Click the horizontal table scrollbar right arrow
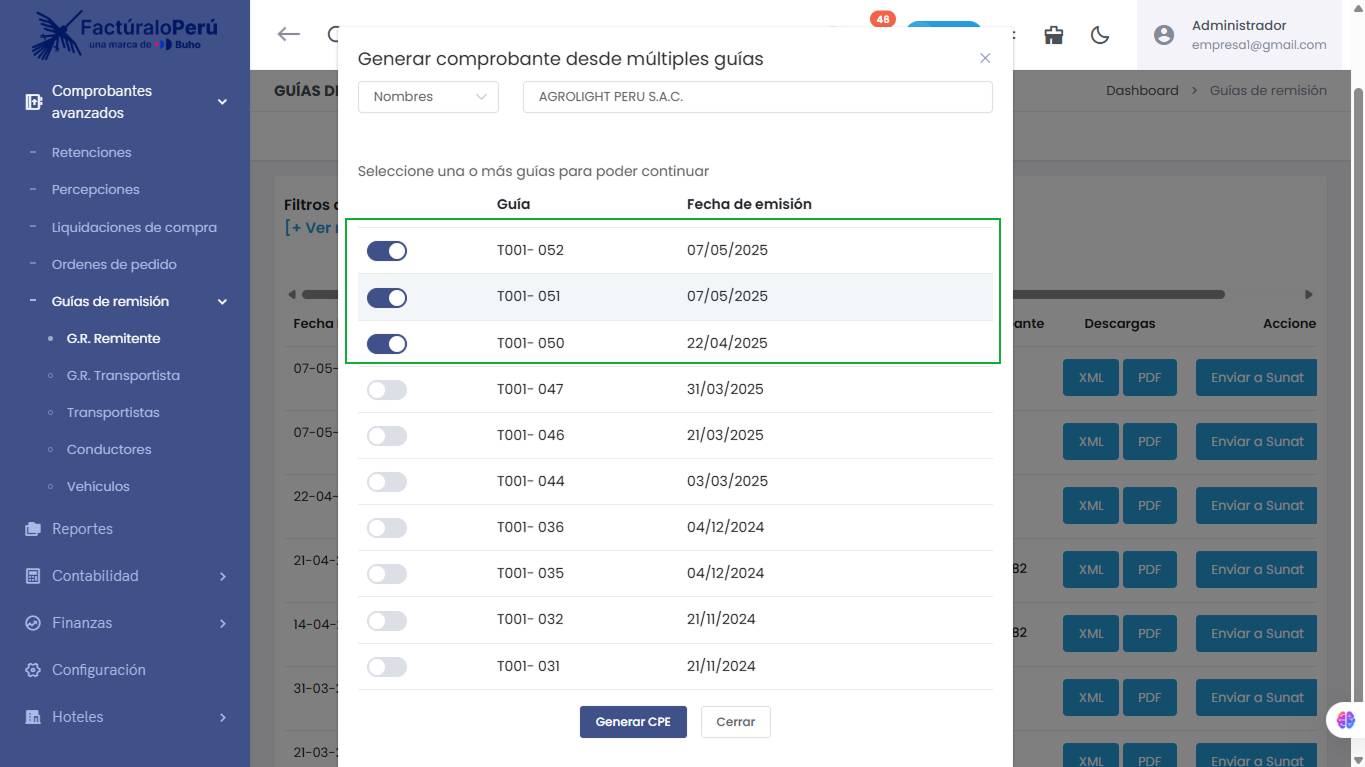 coord(1308,295)
